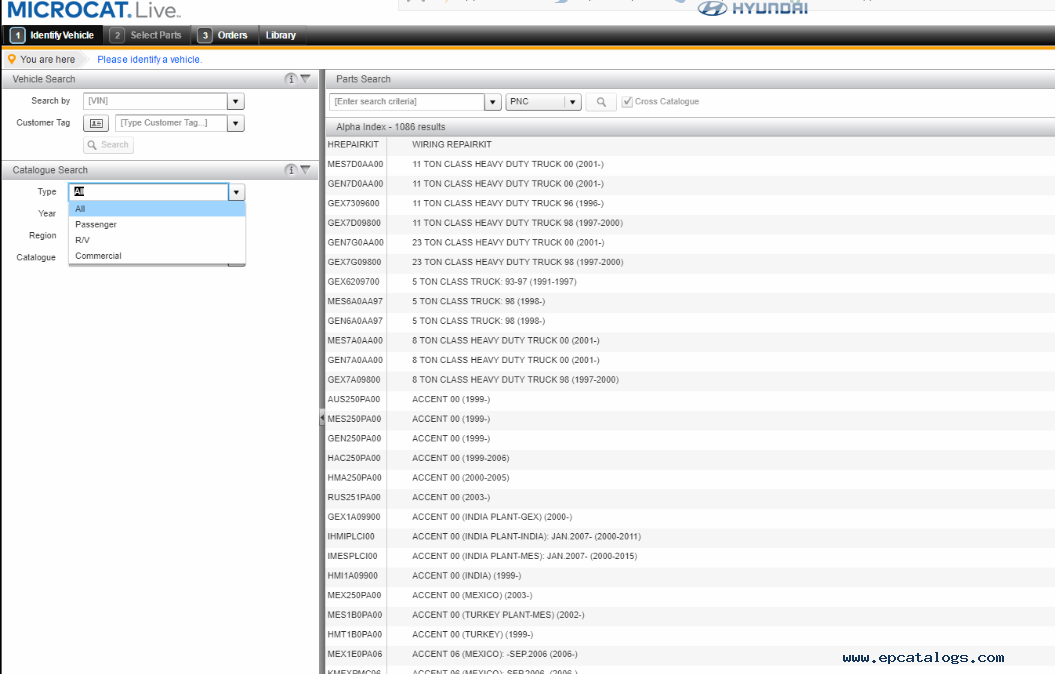Open the Customer Tag dropdown arrow
Screen dimensions: 1055x674
[236, 124]
